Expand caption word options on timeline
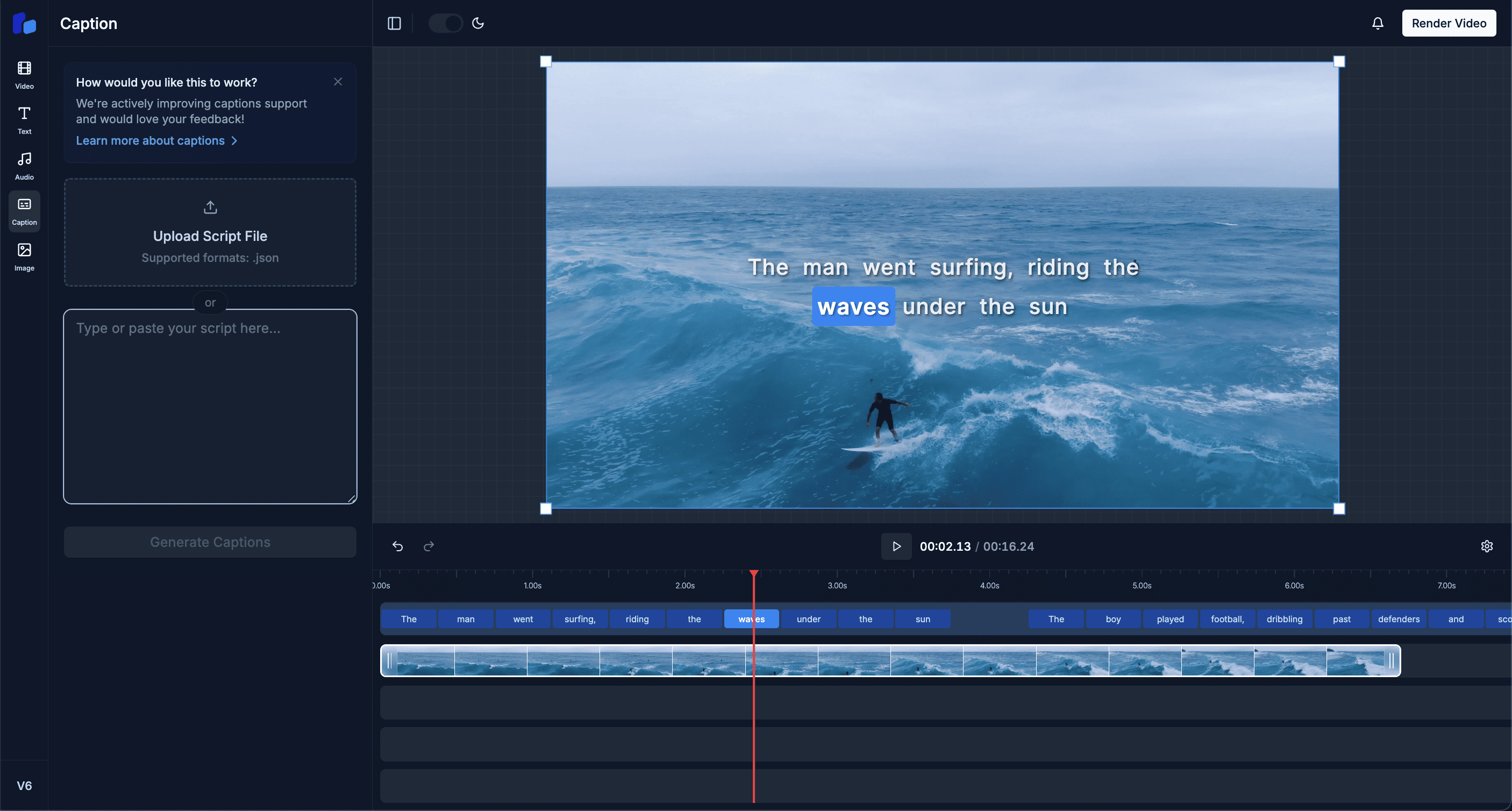The height and width of the screenshot is (811, 1512). [751, 619]
